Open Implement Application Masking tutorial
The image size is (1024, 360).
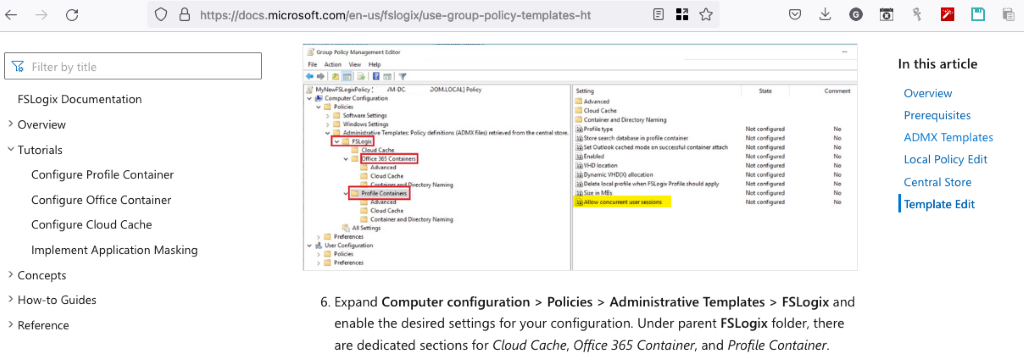click(114, 250)
